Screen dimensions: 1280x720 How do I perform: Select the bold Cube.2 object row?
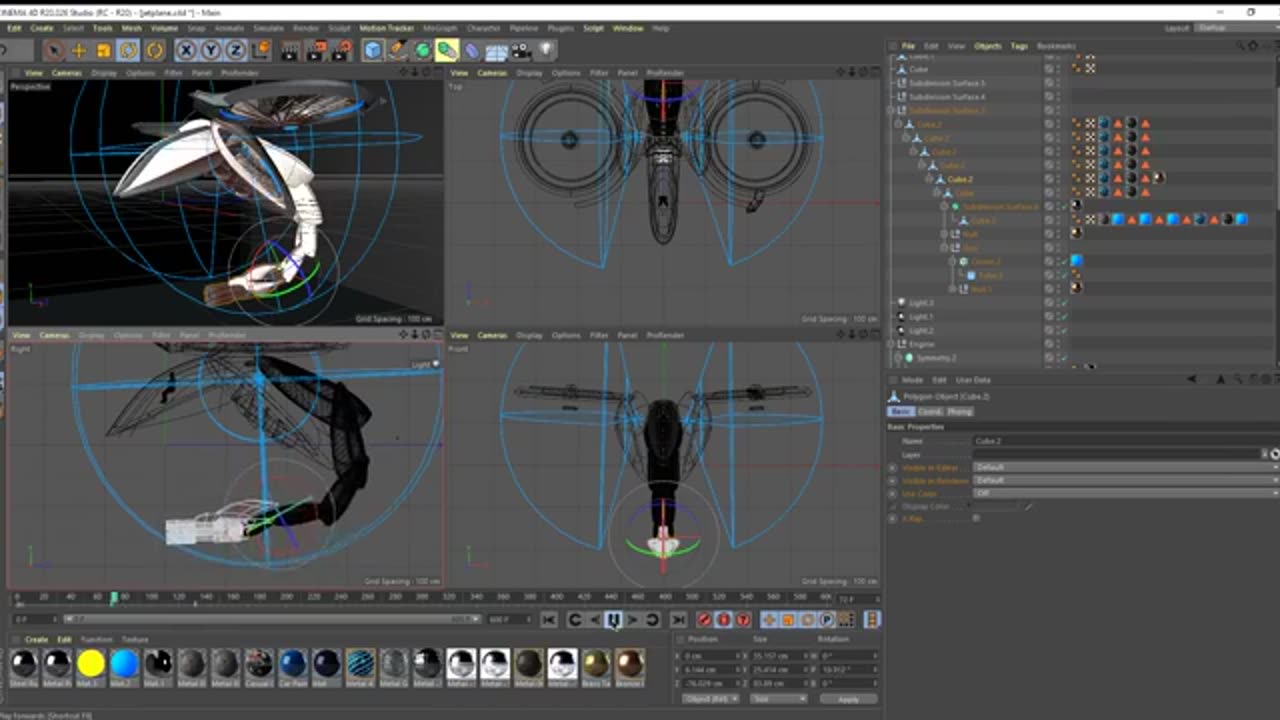point(960,179)
